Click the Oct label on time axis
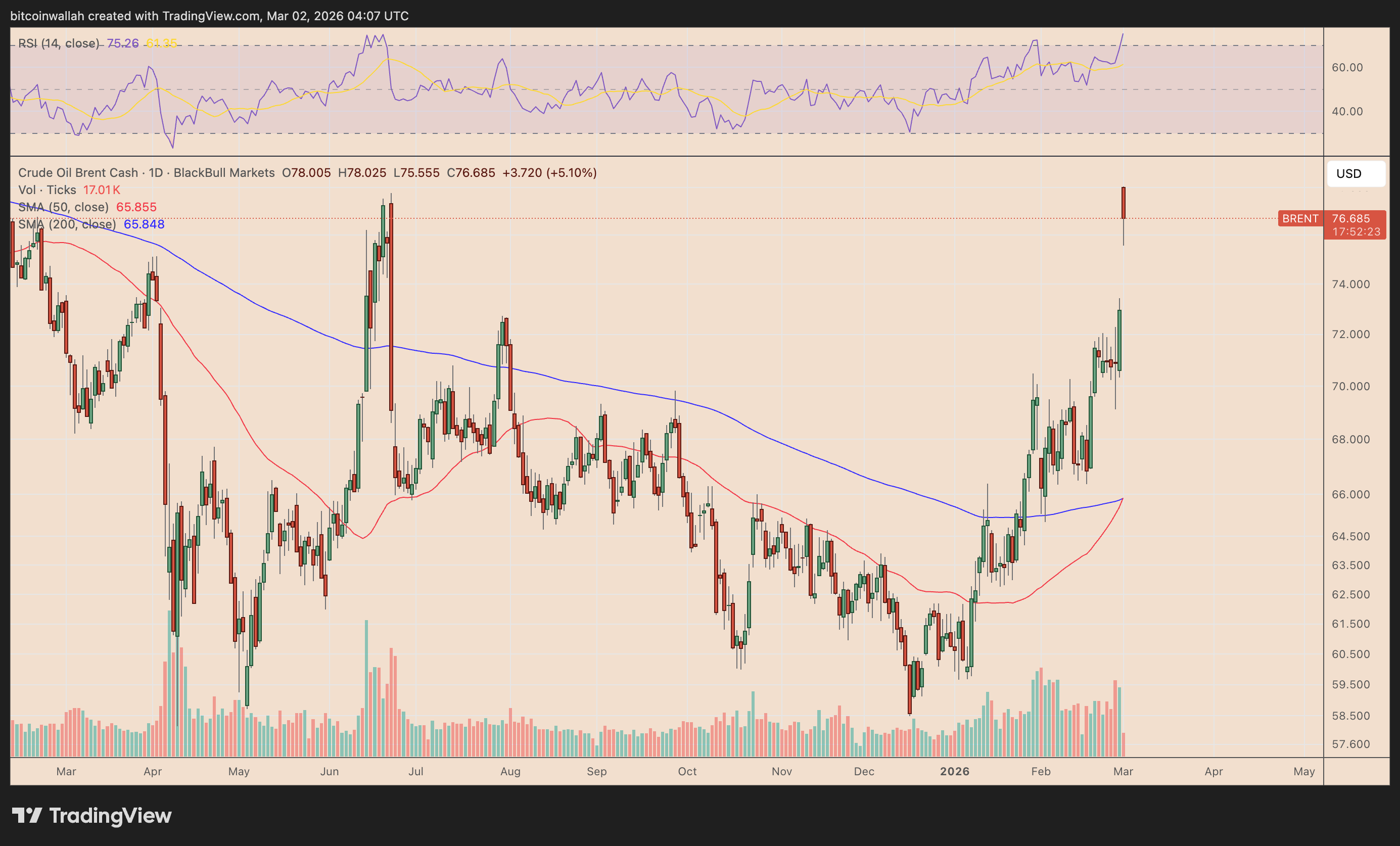This screenshot has height=846, width=1400. pyautogui.click(x=687, y=771)
